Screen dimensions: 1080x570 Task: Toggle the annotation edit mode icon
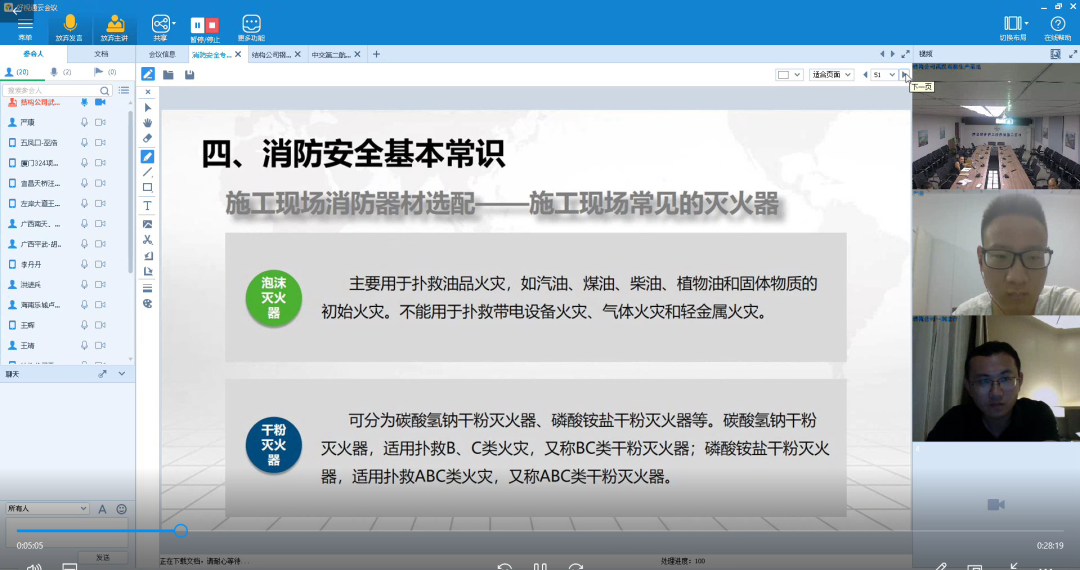[147, 74]
